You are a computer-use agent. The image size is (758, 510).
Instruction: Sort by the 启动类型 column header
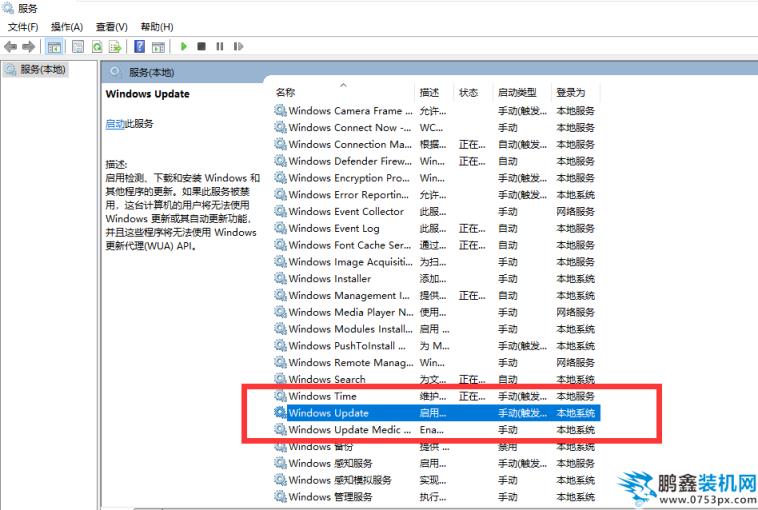[517, 92]
